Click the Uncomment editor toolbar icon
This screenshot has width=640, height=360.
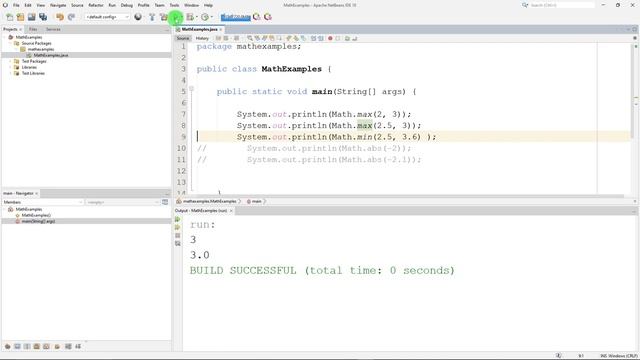pyautogui.click(x=354, y=38)
